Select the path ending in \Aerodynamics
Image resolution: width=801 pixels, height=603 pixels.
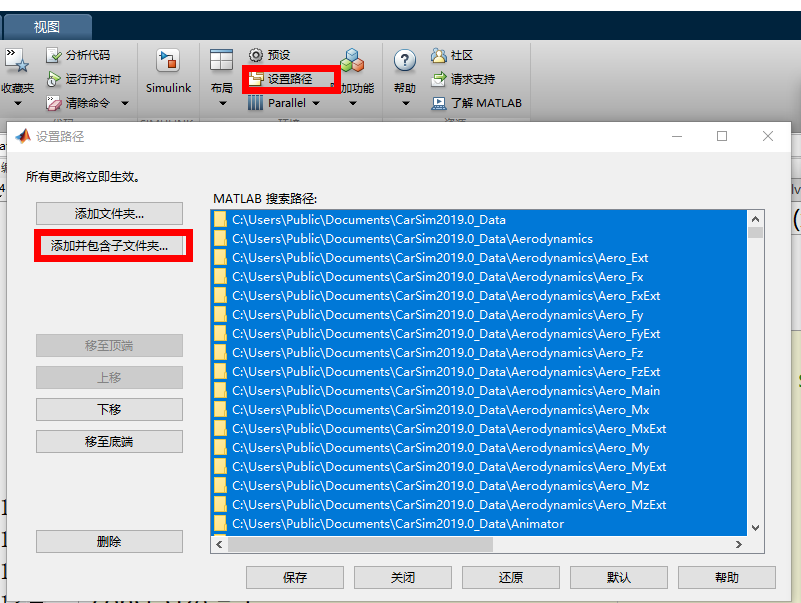[479, 239]
